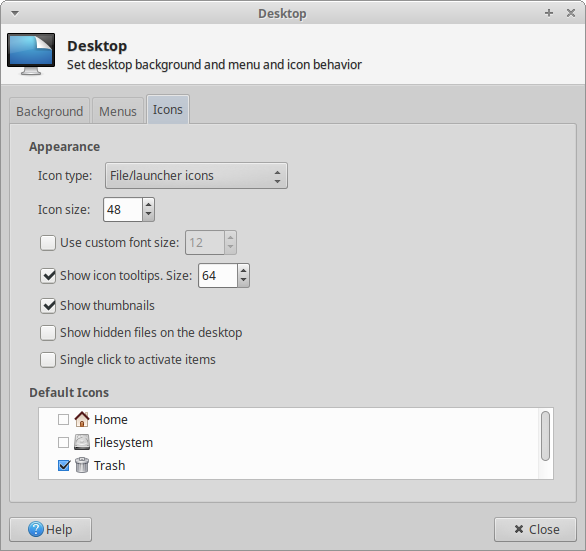The image size is (586, 551).
Task: Click down arrow of custom font size spinner
Action: (230, 247)
